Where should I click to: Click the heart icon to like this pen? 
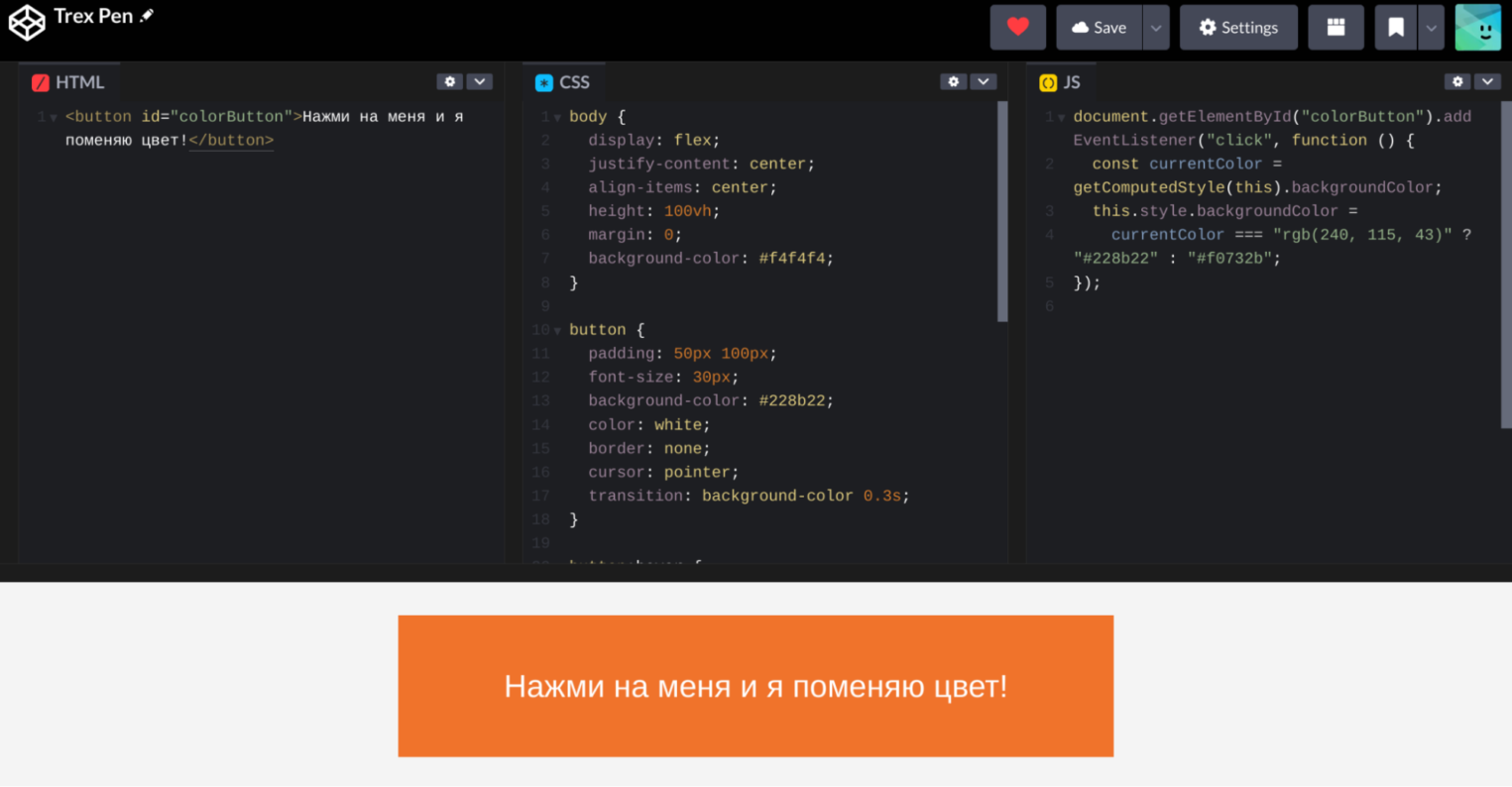[1017, 27]
